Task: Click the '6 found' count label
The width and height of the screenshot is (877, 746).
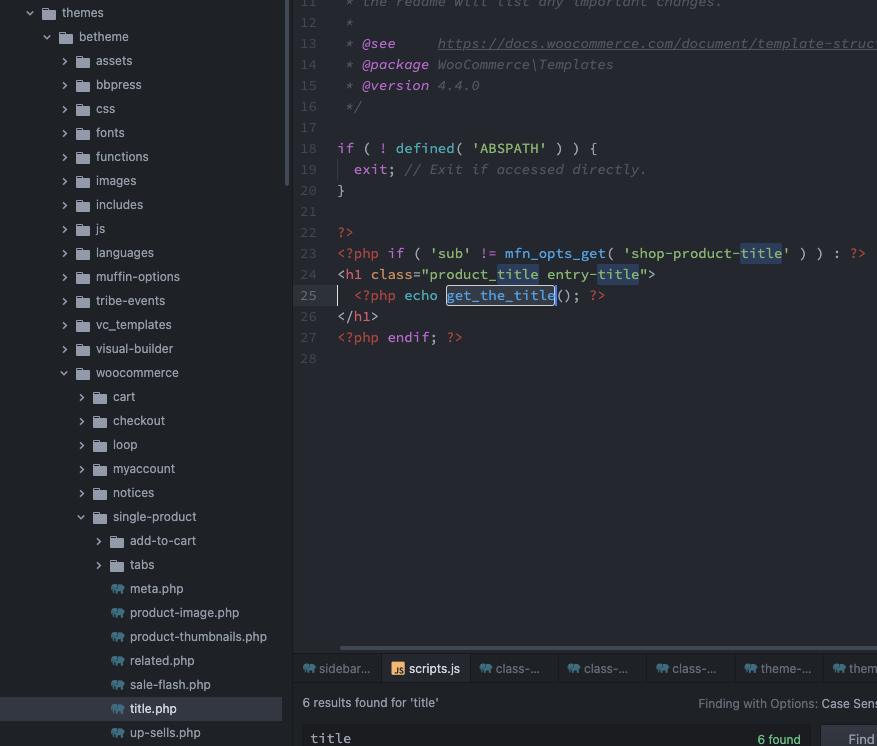Action: click(x=779, y=739)
